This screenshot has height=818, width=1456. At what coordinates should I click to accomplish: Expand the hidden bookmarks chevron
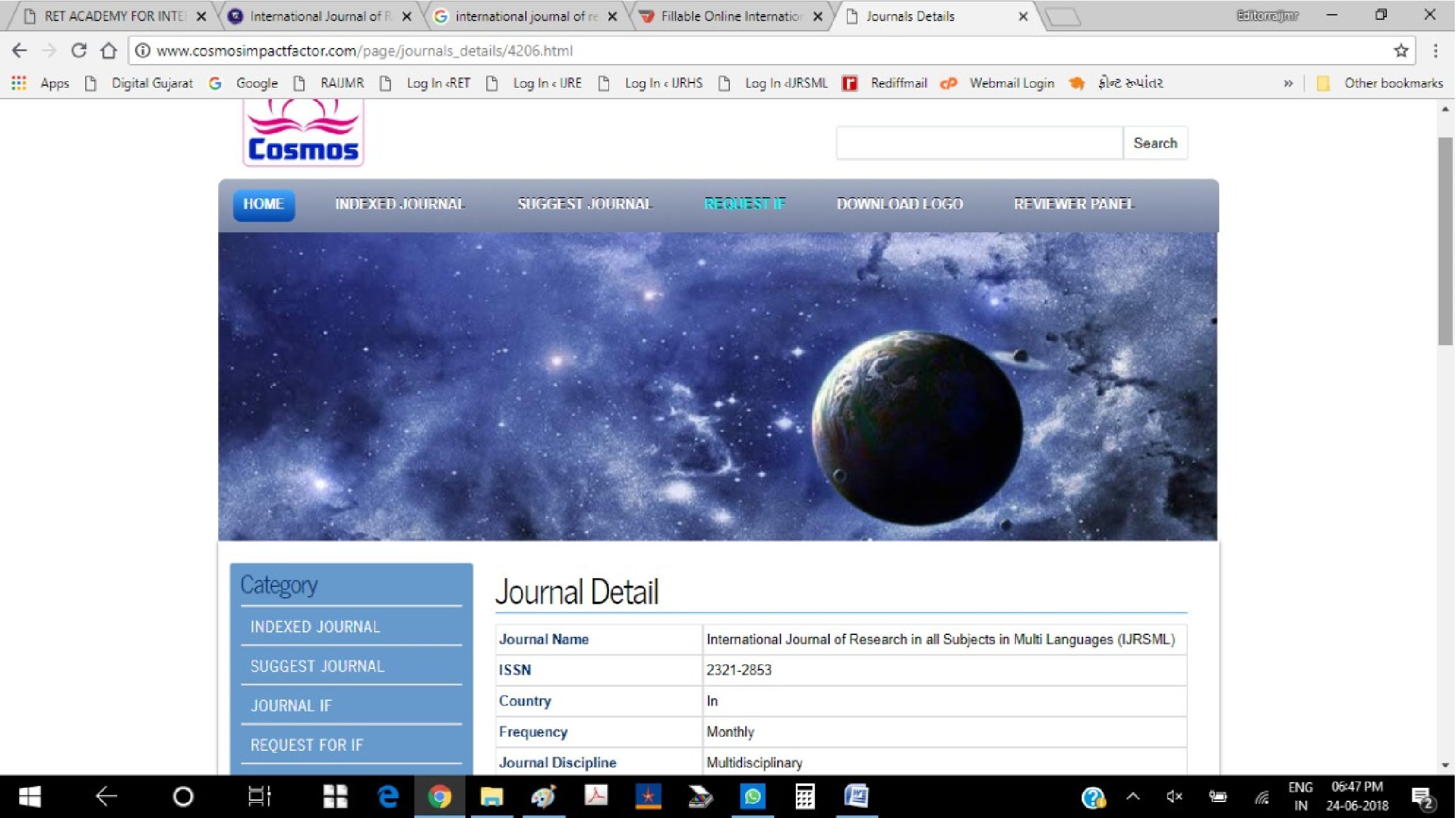pyautogui.click(x=1288, y=83)
